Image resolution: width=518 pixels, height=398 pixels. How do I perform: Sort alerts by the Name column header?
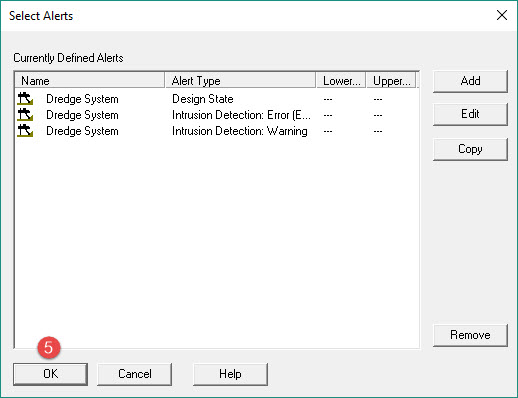(90, 81)
